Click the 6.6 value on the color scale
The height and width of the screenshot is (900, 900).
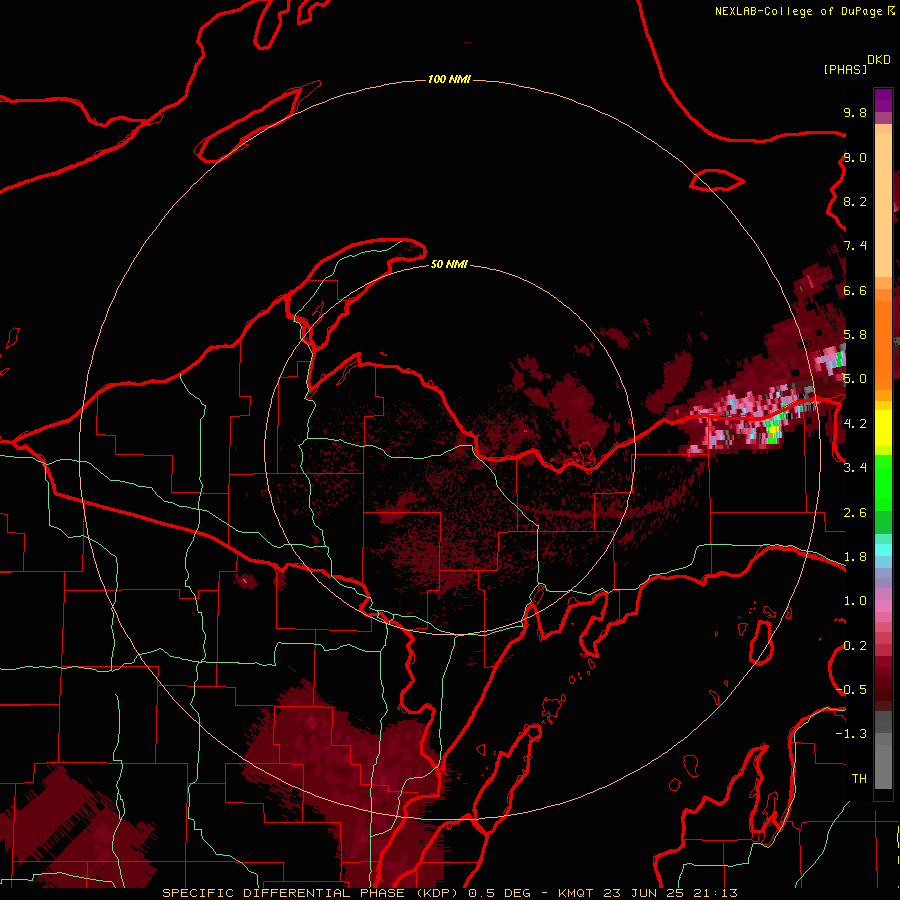pos(855,290)
